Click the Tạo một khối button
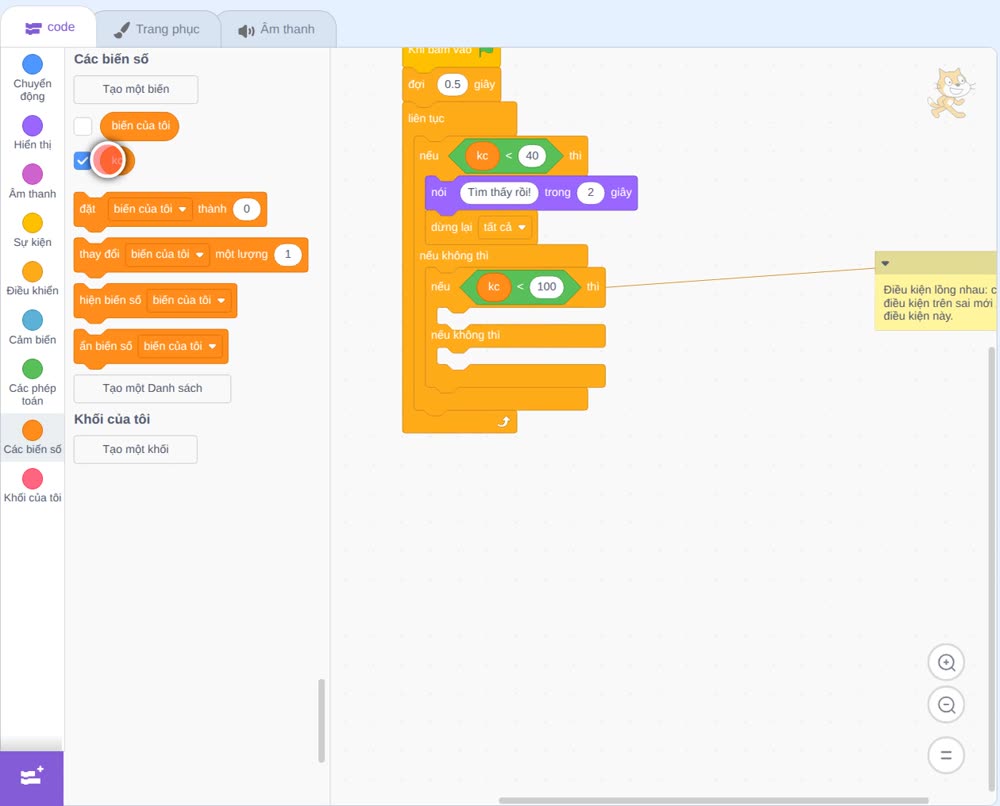 coord(136,450)
